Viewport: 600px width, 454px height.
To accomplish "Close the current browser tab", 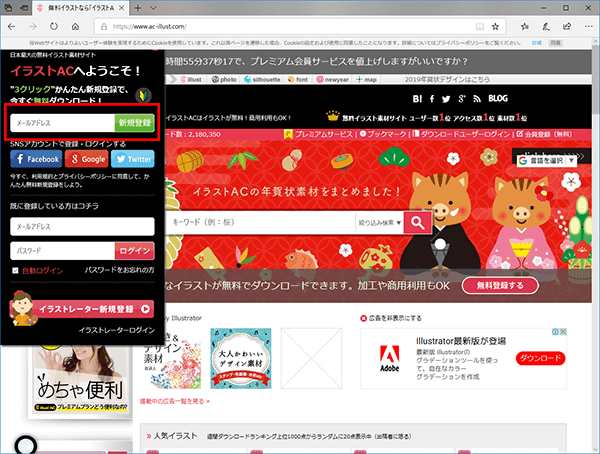I will coord(122,8).
